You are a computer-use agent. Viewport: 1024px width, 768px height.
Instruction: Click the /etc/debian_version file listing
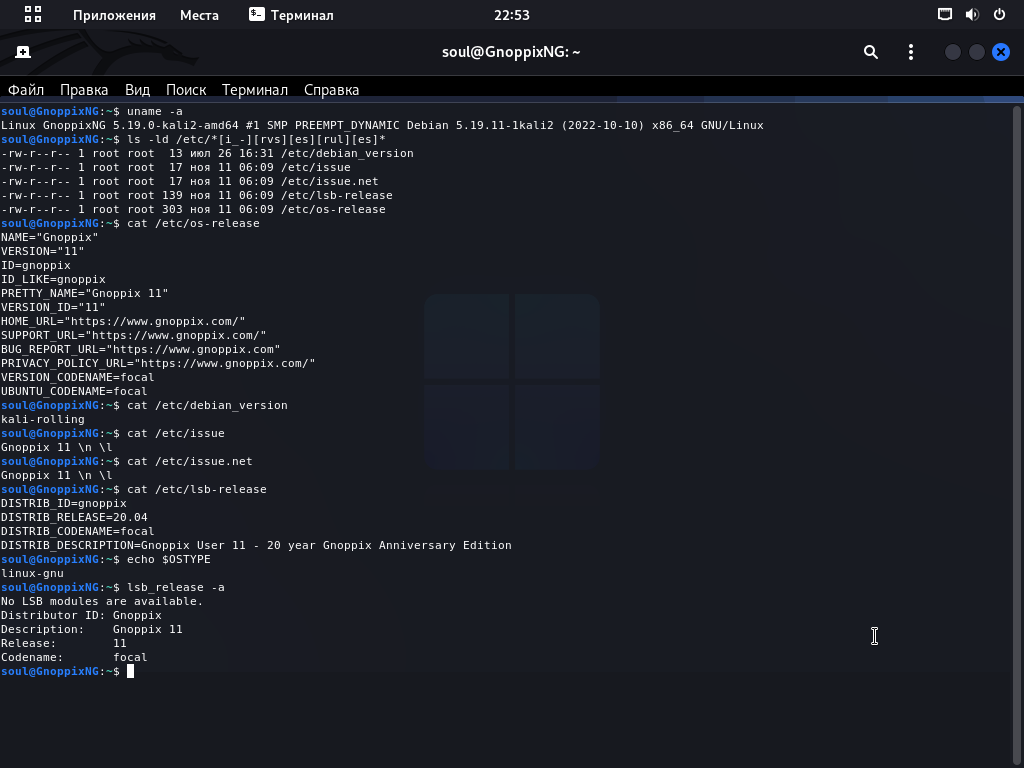[x=207, y=153]
